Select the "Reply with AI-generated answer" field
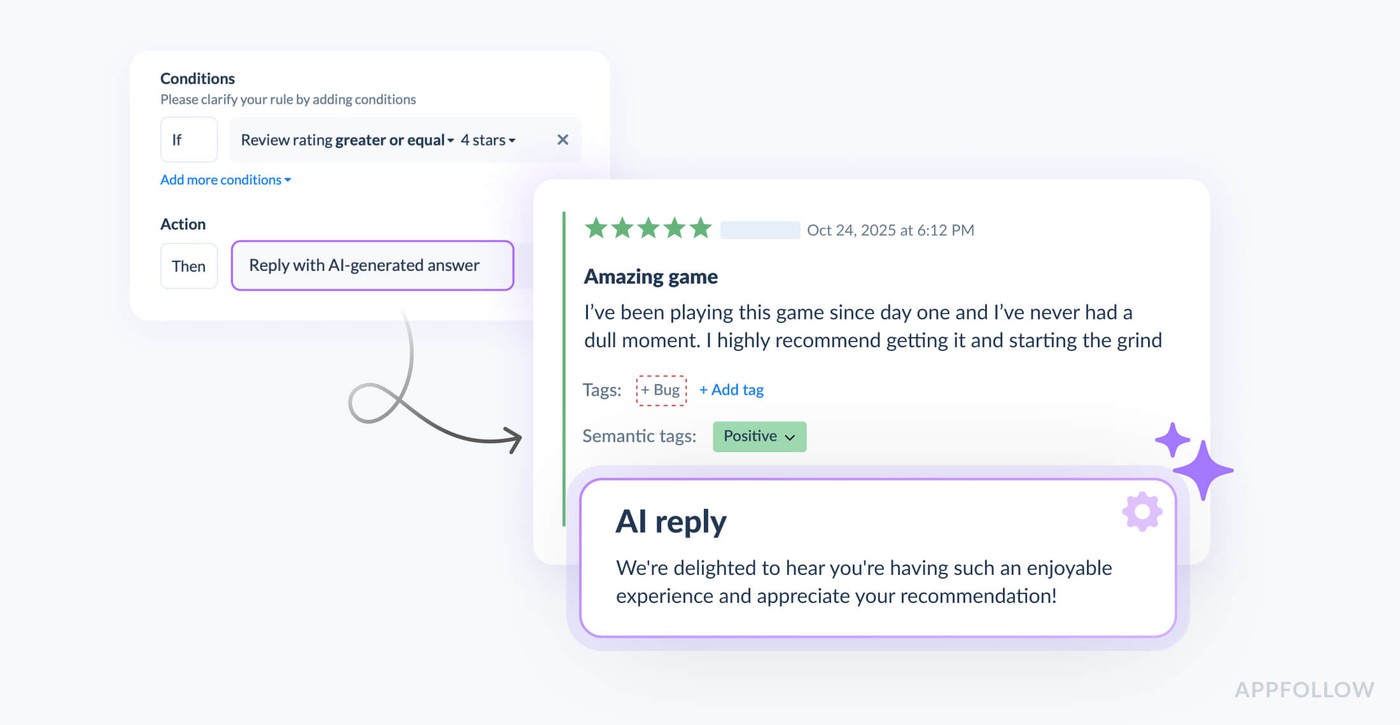 [x=372, y=266]
